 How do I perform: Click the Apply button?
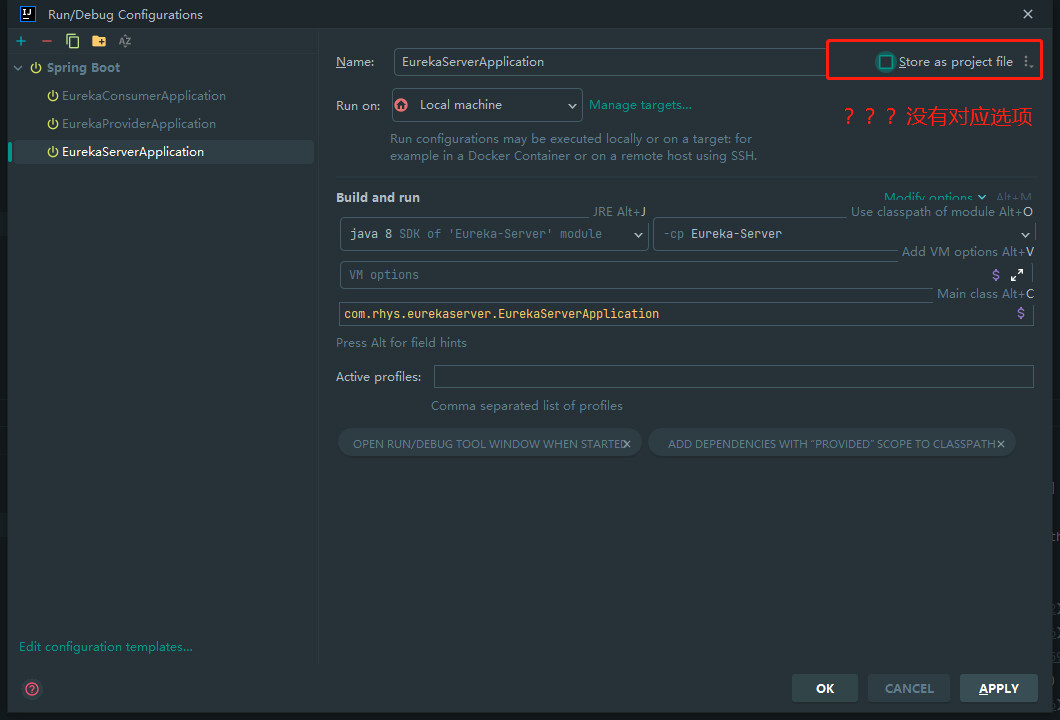tap(998, 688)
